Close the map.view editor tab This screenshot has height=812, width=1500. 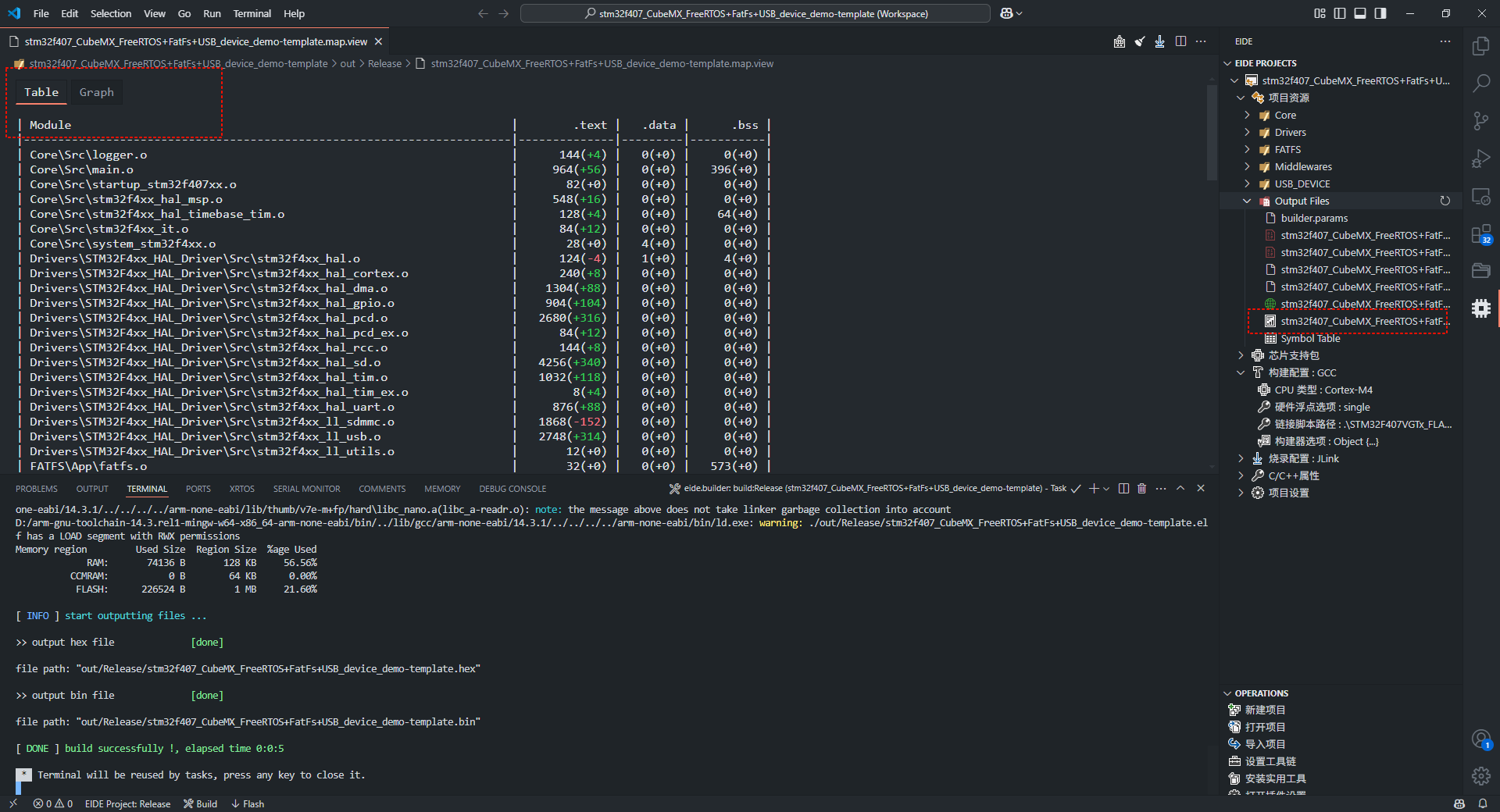[x=379, y=41]
